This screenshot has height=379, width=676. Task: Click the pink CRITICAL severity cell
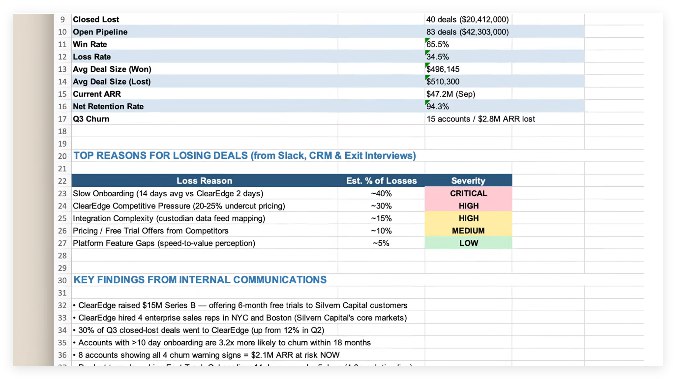pyautogui.click(x=468, y=193)
